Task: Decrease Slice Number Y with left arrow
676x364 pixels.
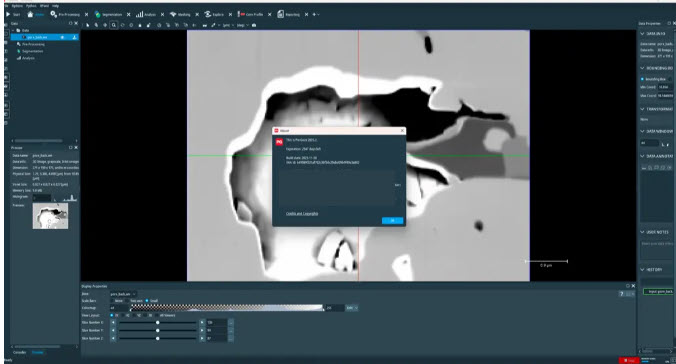Action: pos(113,330)
